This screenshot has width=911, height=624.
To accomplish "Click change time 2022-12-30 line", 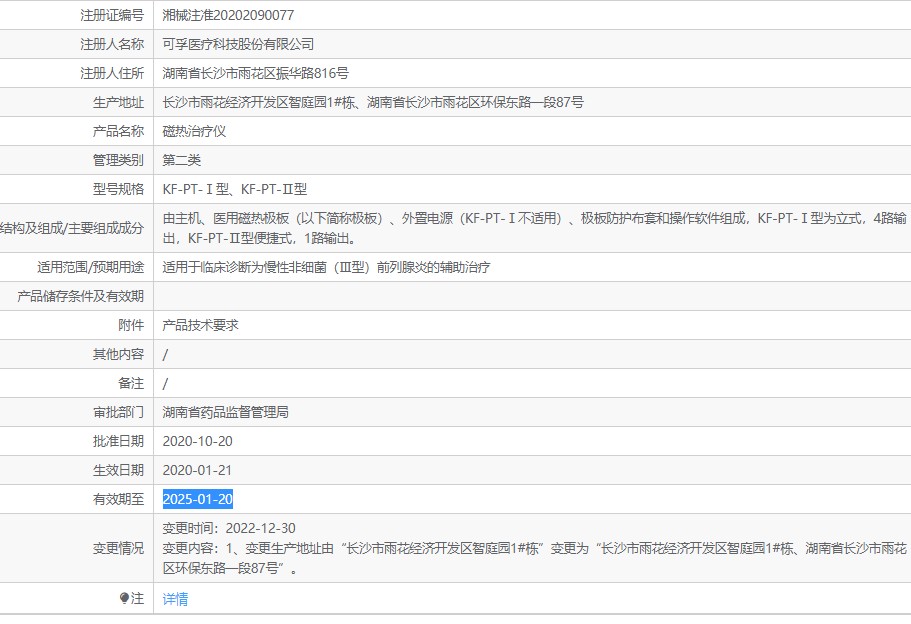I will [229, 528].
